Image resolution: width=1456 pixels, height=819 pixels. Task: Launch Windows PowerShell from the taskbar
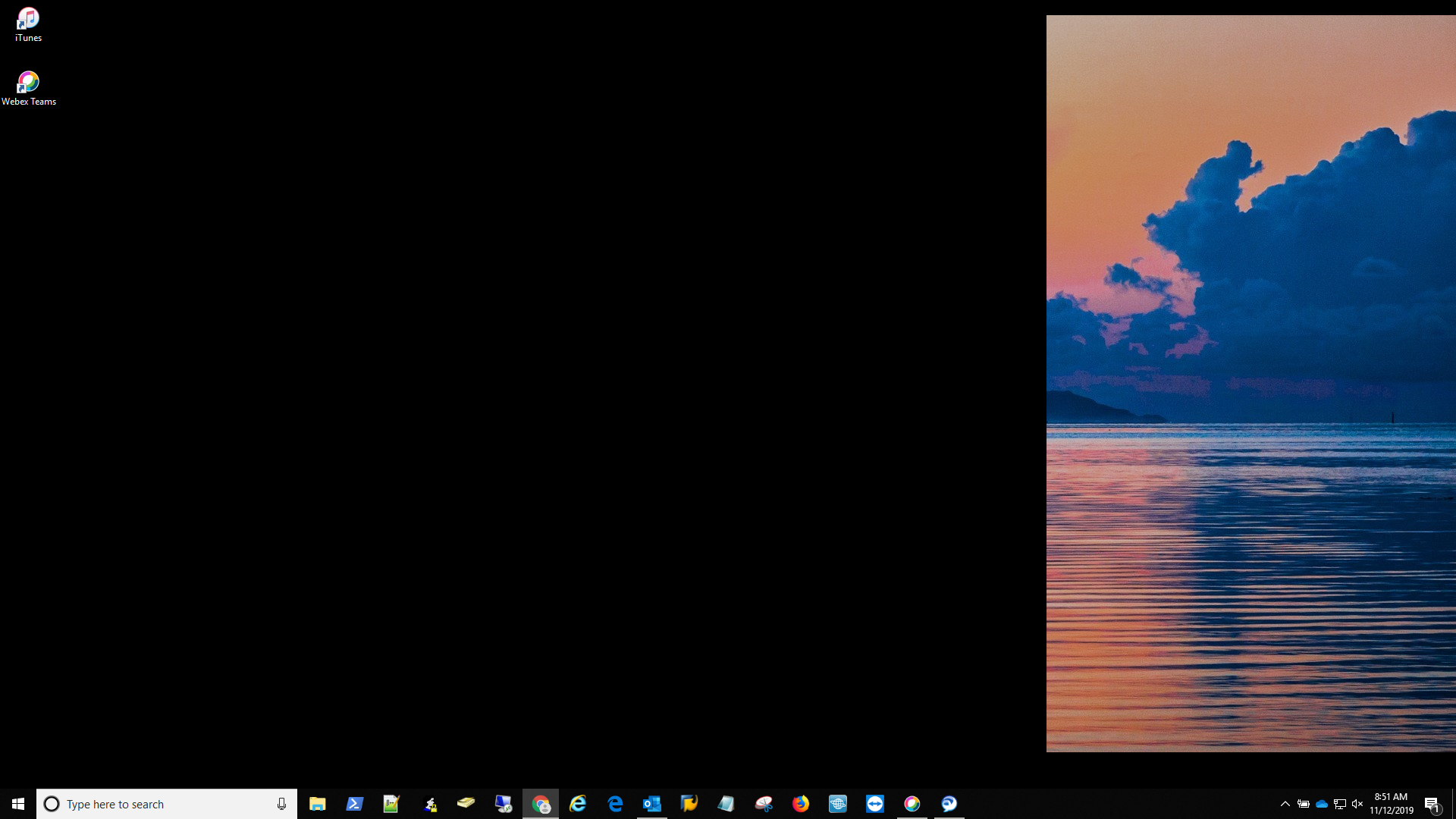354,803
